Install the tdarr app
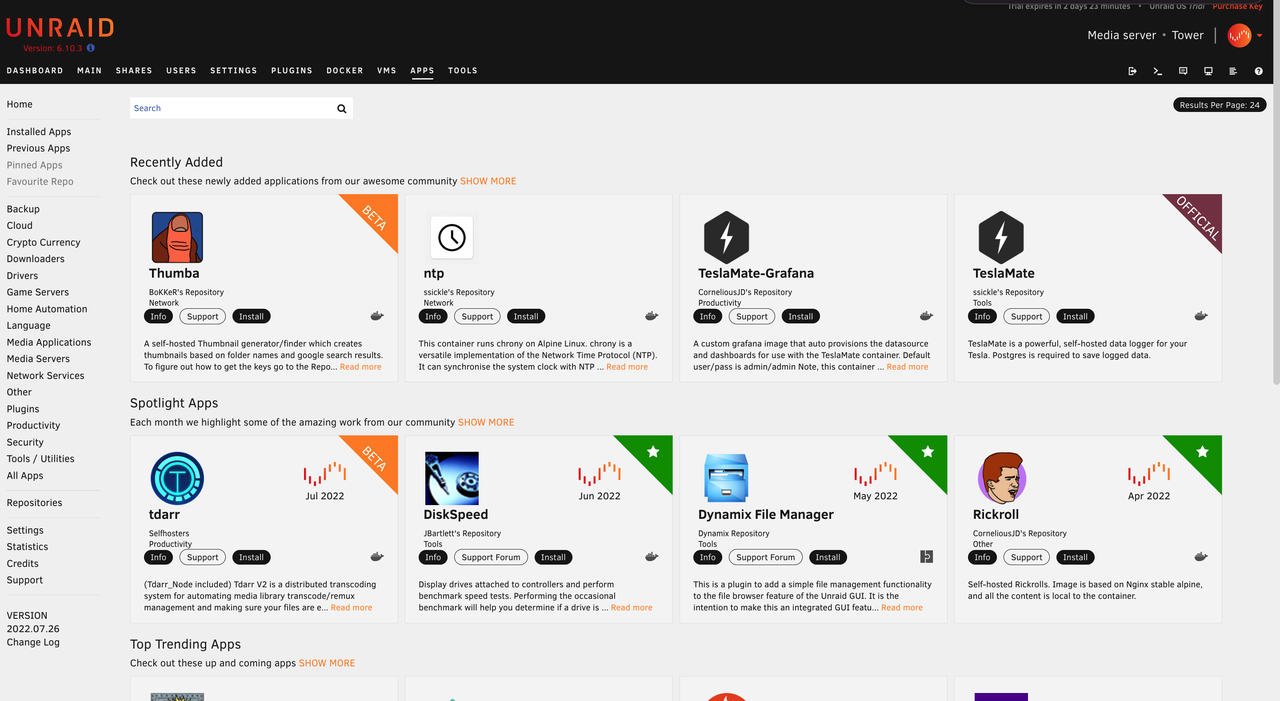1280x701 pixels. point(251,557)
